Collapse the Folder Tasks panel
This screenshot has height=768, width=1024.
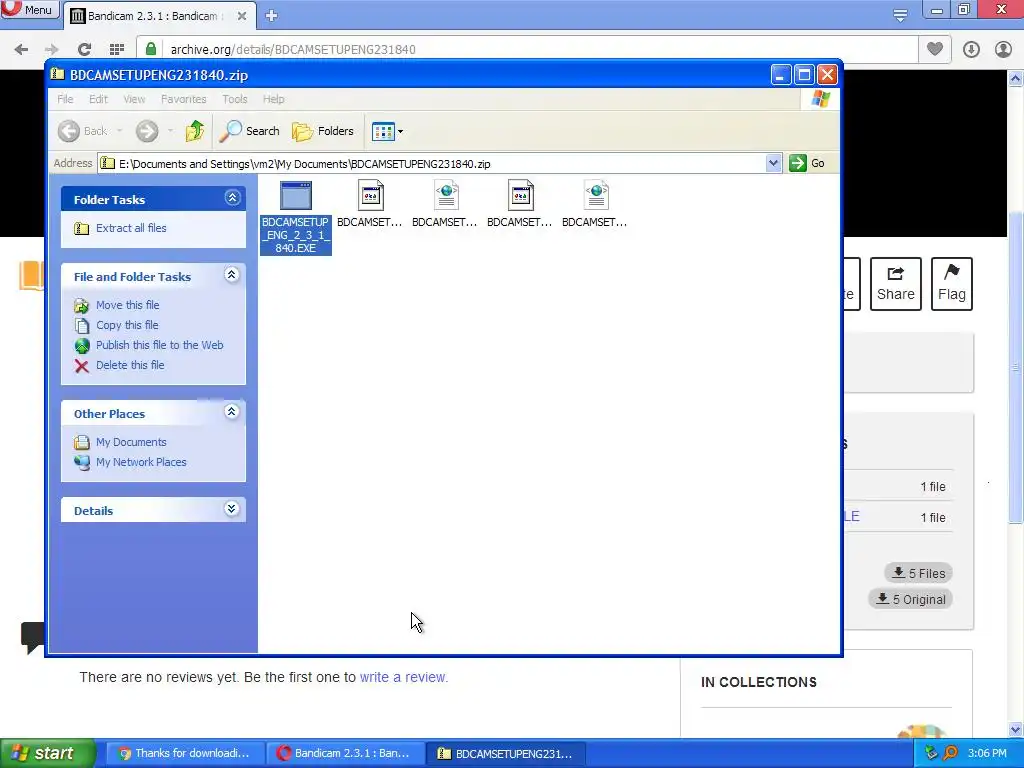click(x=232, y=198)
